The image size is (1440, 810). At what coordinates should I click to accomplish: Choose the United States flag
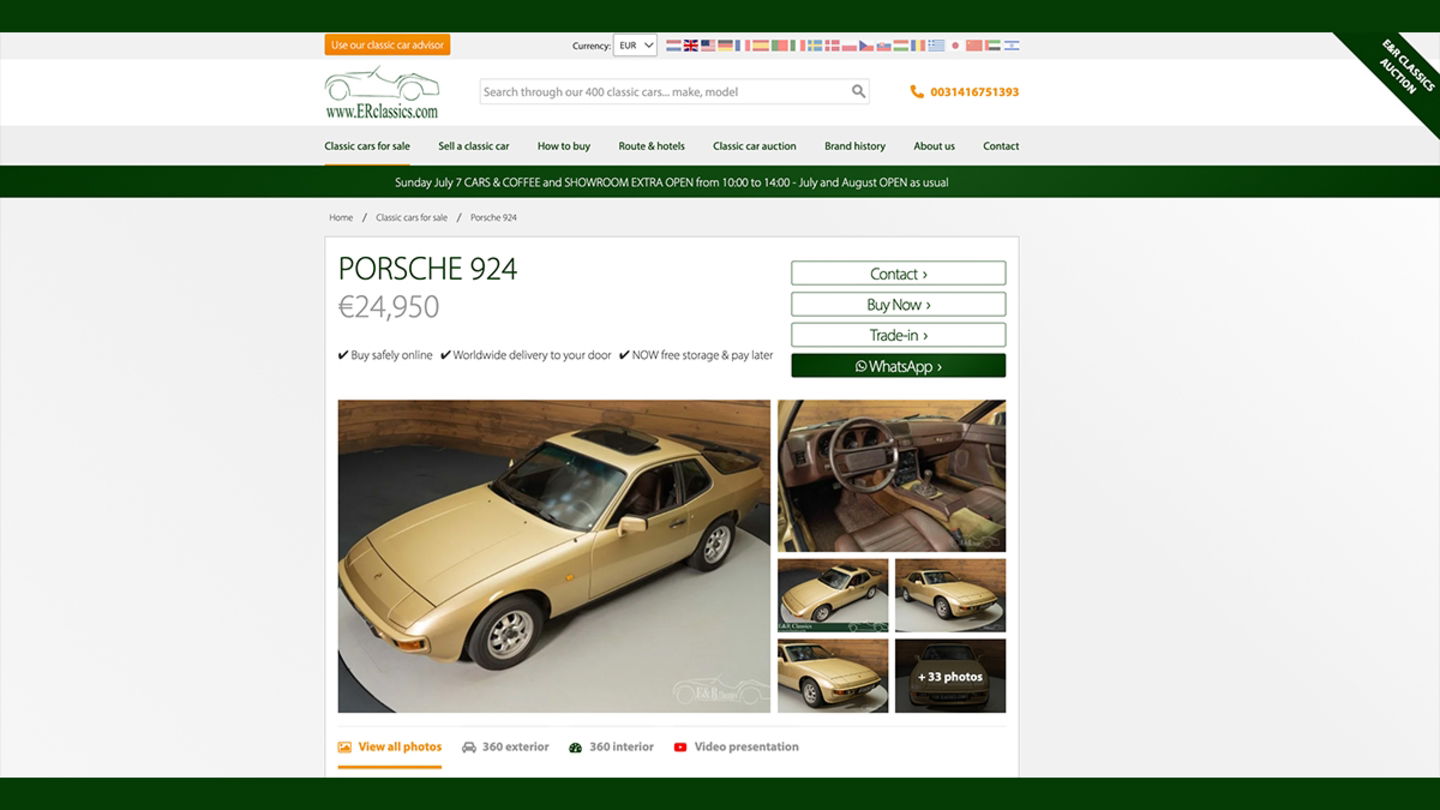[708, 45]
